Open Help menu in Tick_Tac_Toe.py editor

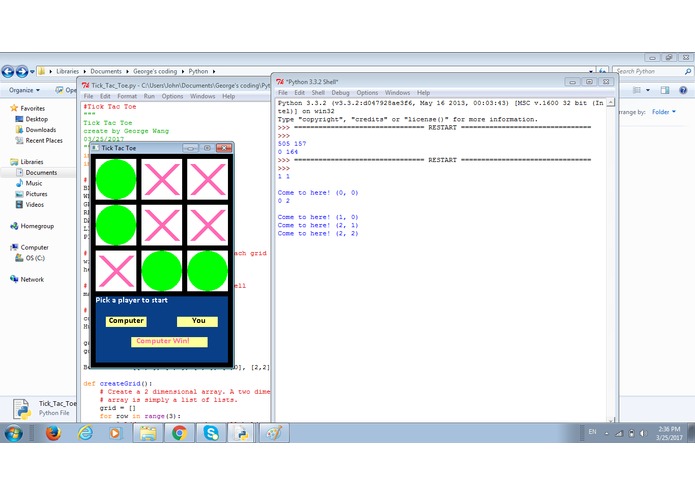point(229,96)
